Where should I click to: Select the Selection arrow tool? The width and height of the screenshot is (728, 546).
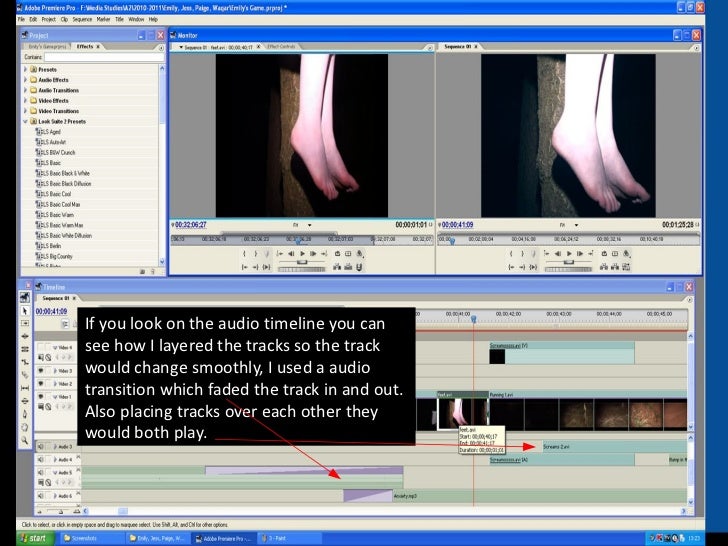25,310
